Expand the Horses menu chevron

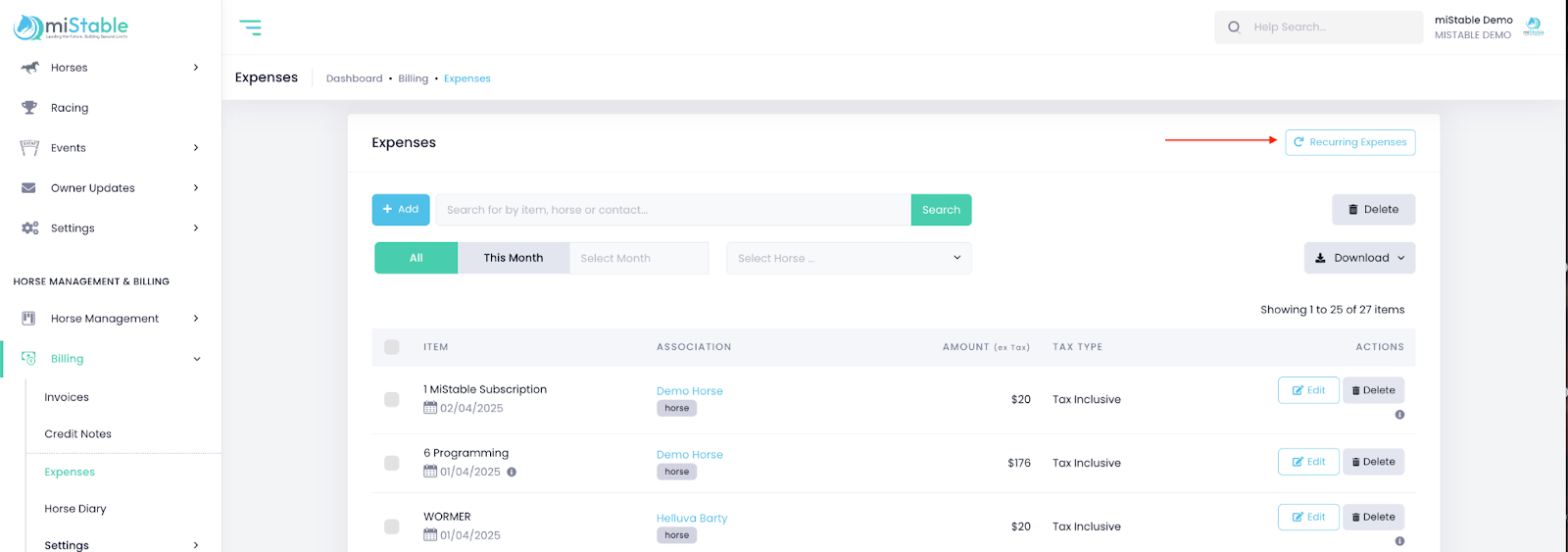[196, 68]
